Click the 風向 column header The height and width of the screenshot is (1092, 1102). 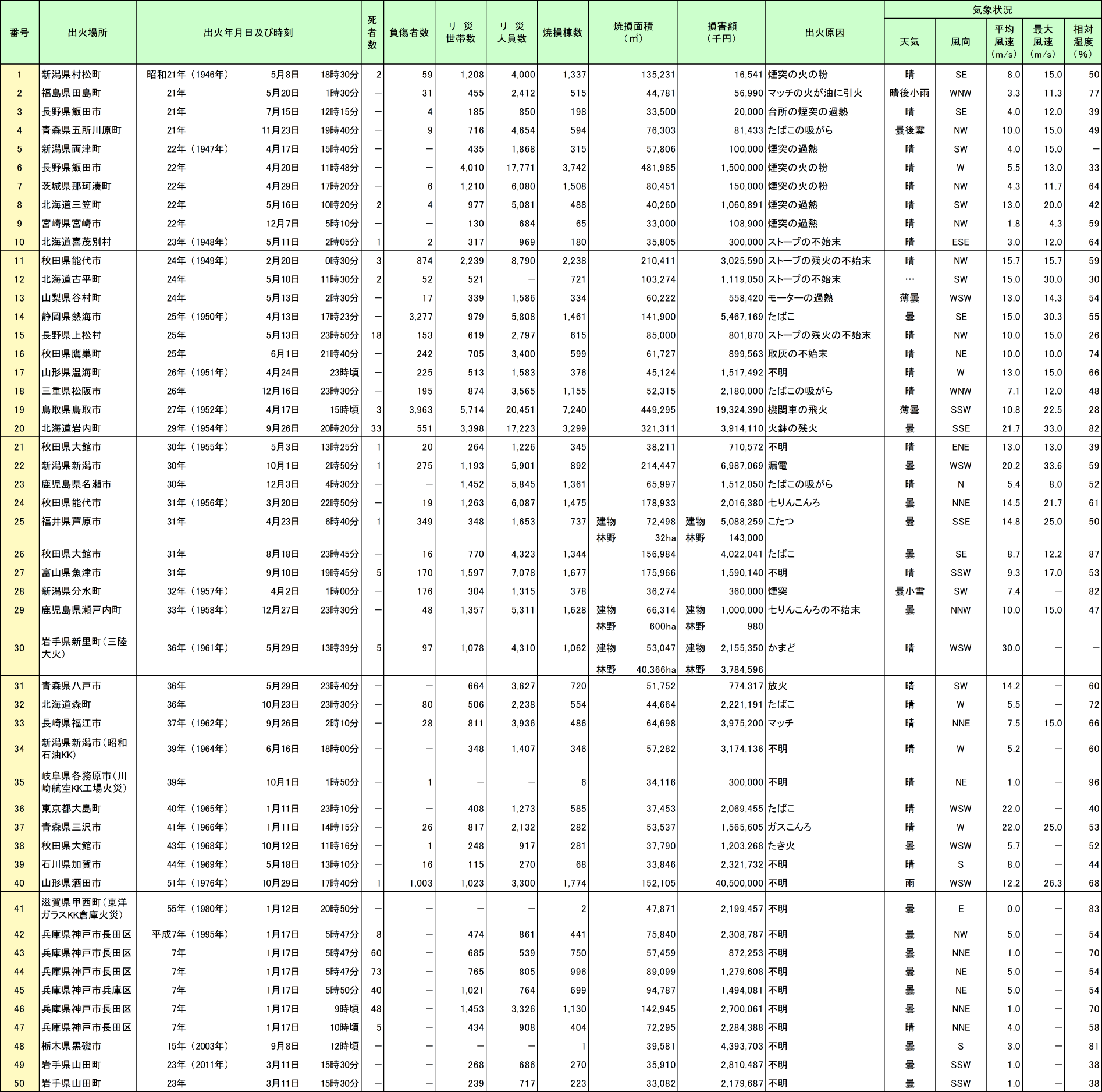pyautogui.click(x=961, y=42)
